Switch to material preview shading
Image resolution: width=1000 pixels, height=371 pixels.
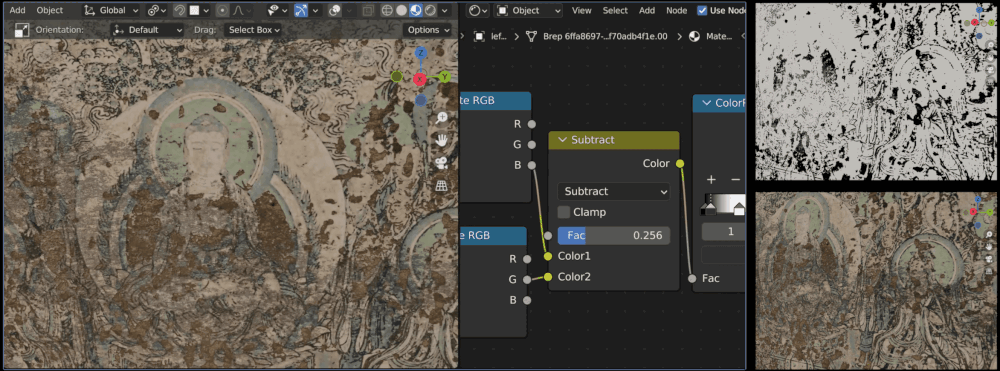click(415, 10)
